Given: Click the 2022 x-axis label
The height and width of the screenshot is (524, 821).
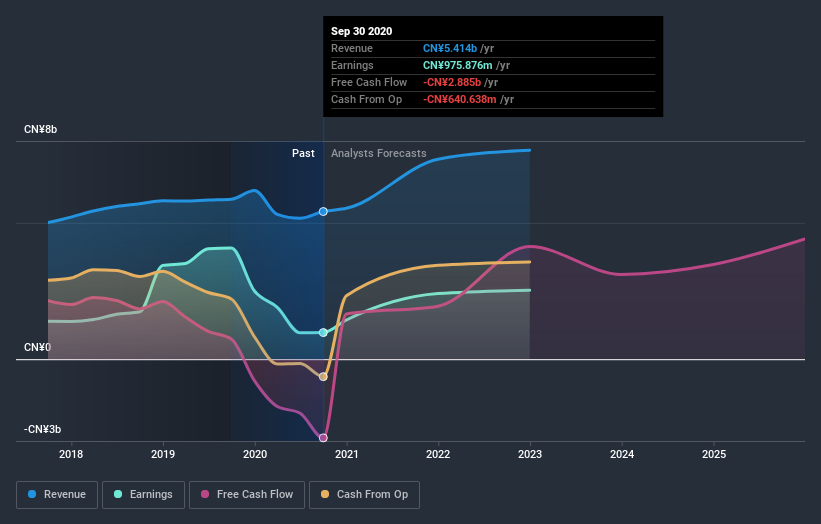Looking at the screenshot, I should (438, 454).
